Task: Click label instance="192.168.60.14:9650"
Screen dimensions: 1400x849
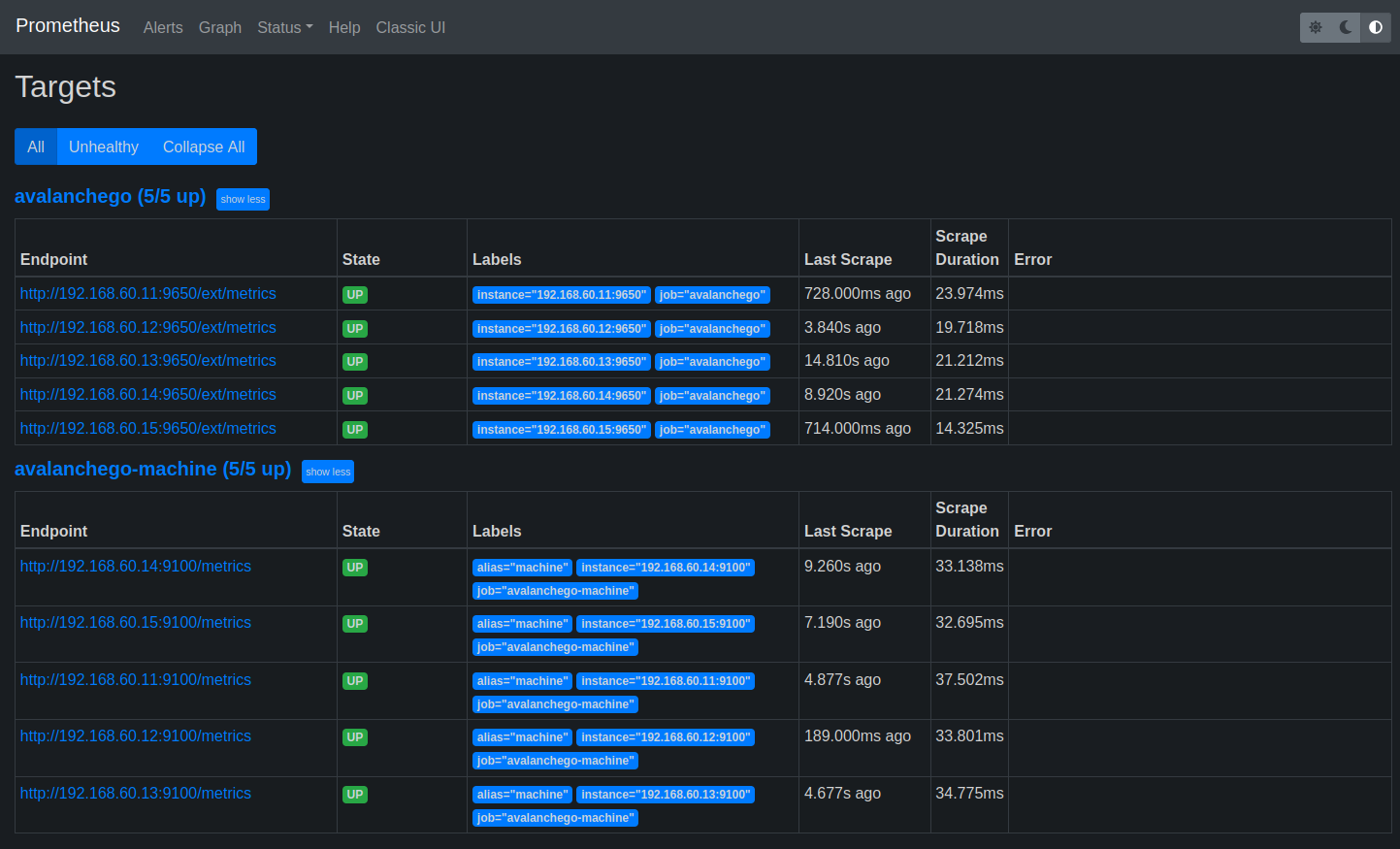Action: pyautogui.click(x=562, y=396)
